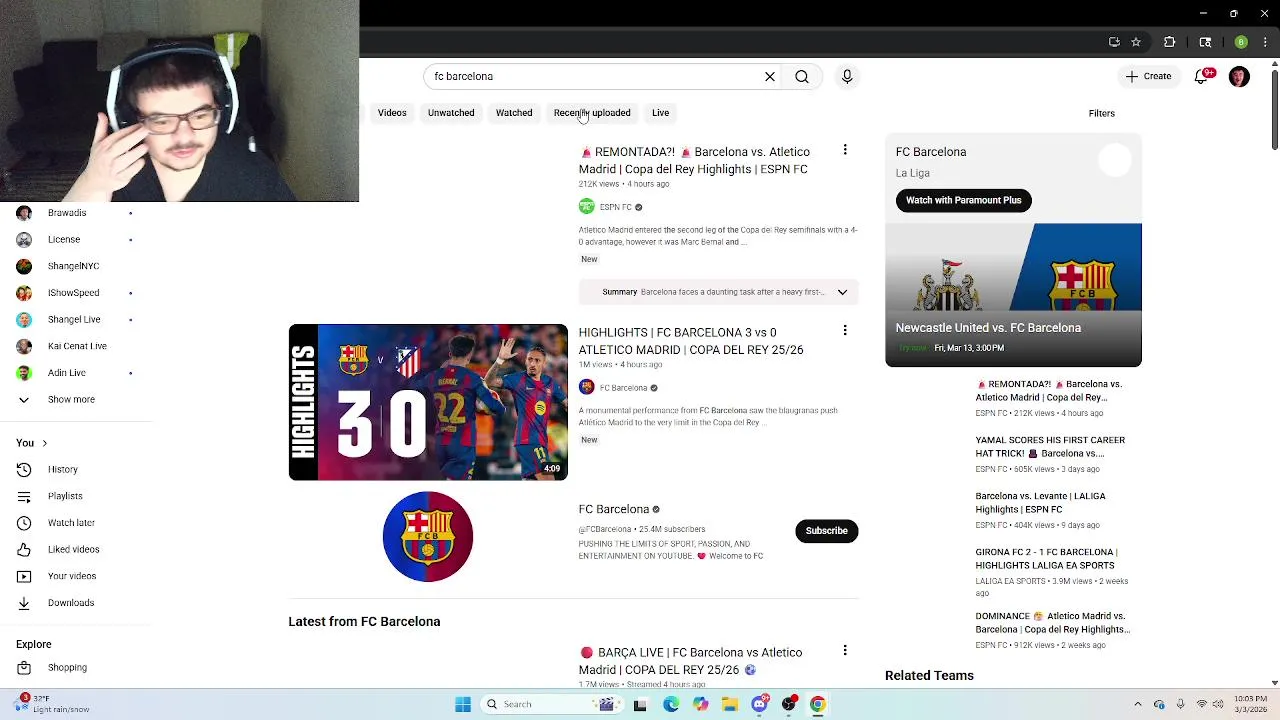Screen dimensions: 1280x720
Task: Select the Recently uploaded filter chip
Action: tap(592, 113)
